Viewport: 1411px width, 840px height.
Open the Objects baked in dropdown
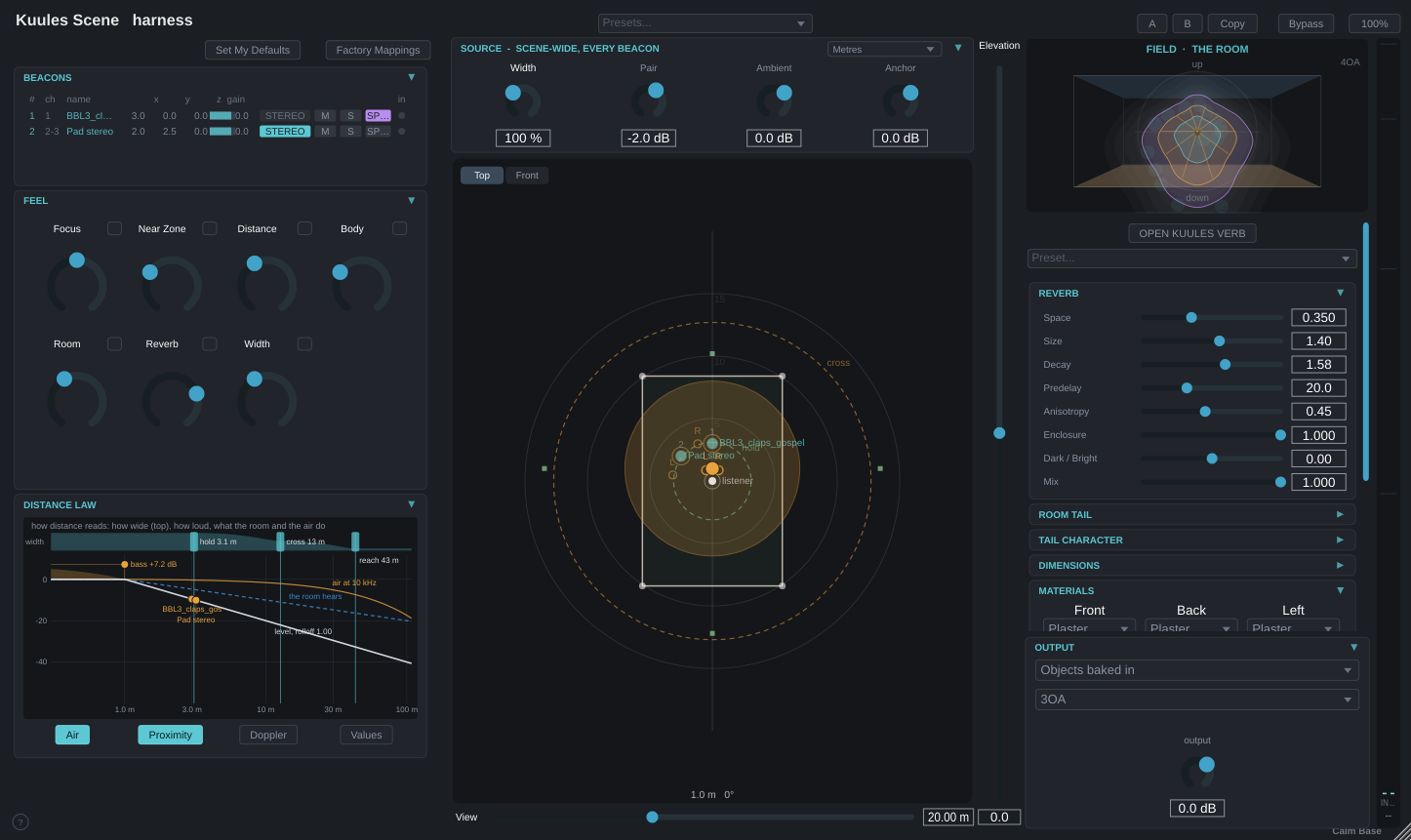coord(1196,670)
